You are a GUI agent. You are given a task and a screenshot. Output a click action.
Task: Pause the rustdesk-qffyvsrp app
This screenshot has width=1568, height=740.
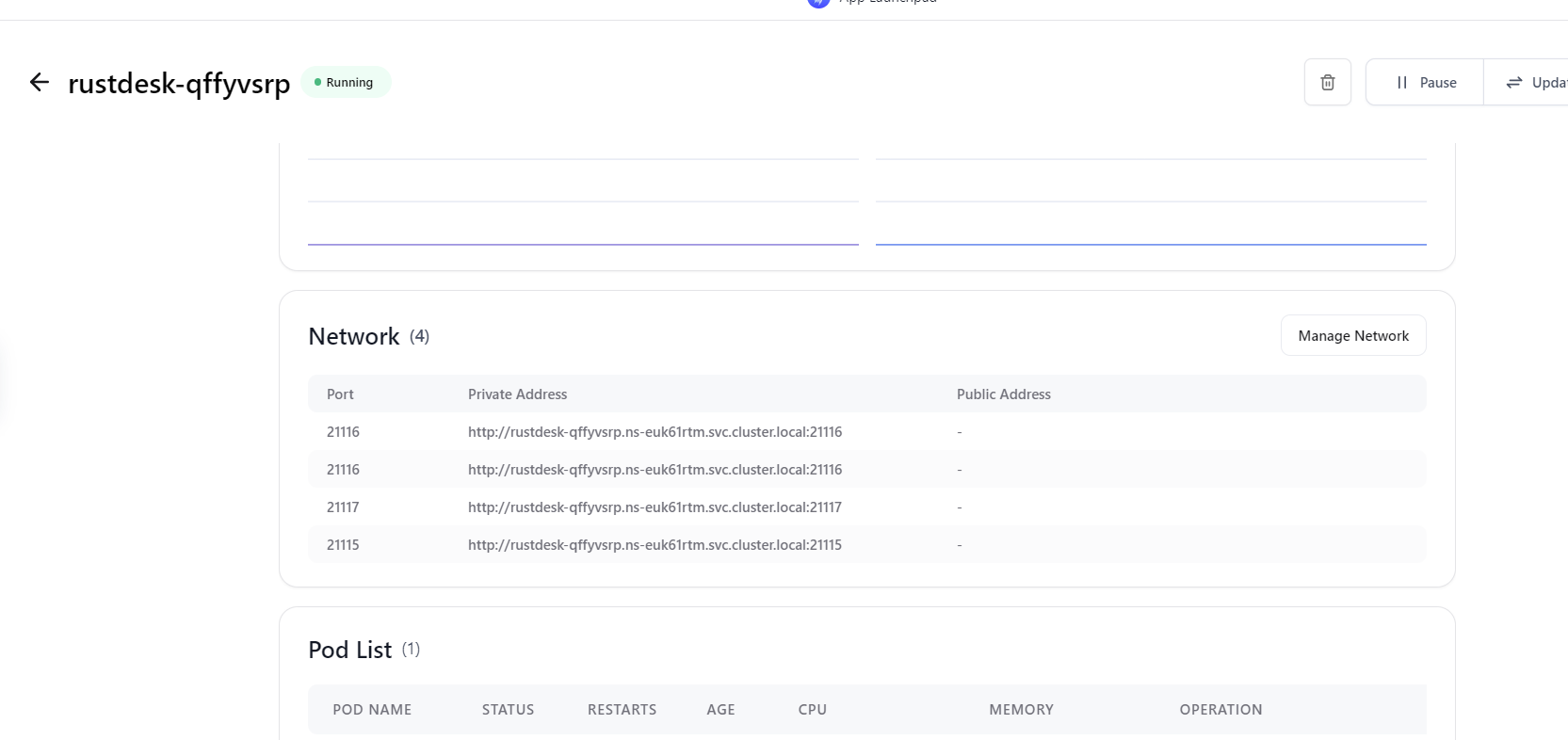1425,83
